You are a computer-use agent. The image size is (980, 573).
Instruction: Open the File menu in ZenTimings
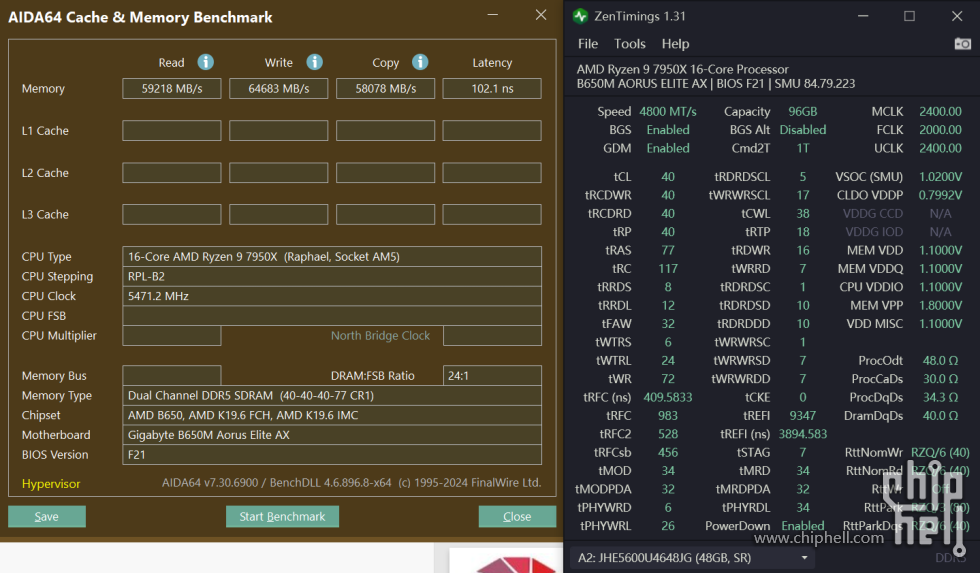[x=588, y=44]
